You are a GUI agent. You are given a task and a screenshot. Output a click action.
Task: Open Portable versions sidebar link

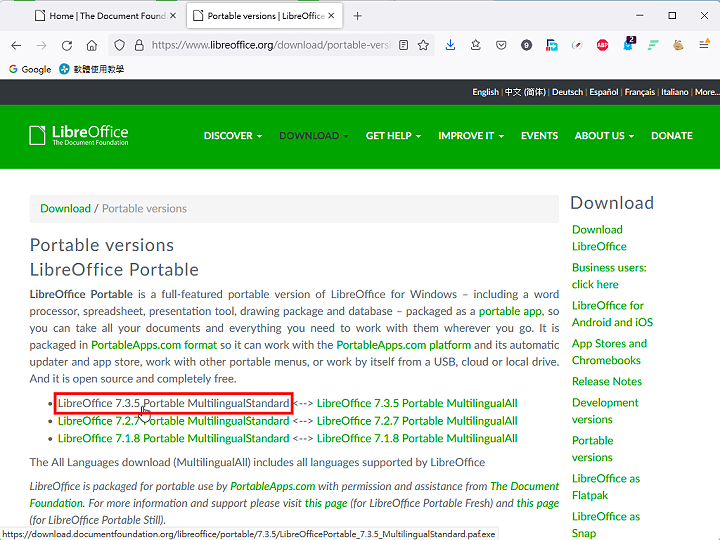(592, 449)
